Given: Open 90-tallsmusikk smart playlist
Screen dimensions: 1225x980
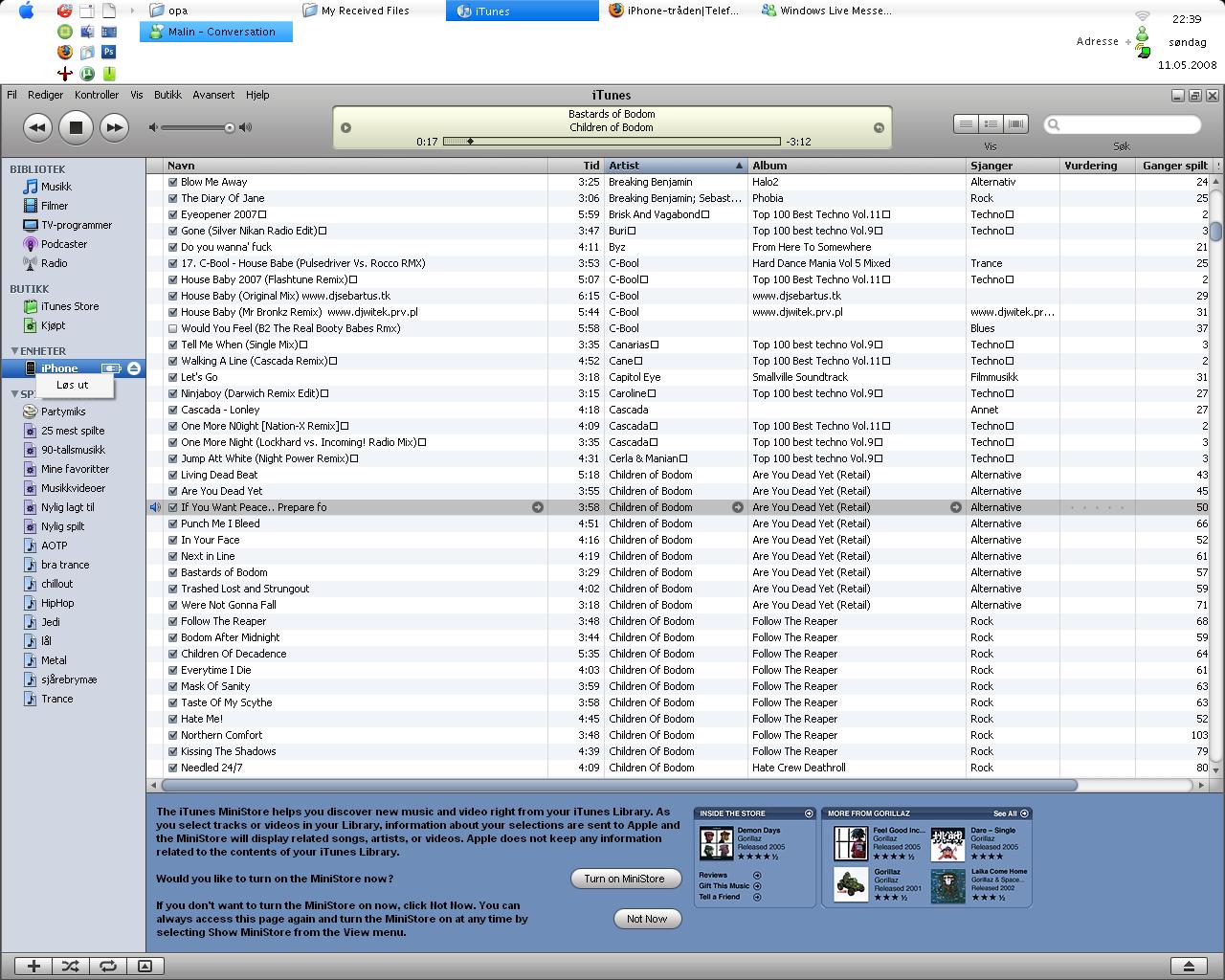Looking at the screenshot, I should [x=73, y=450].
